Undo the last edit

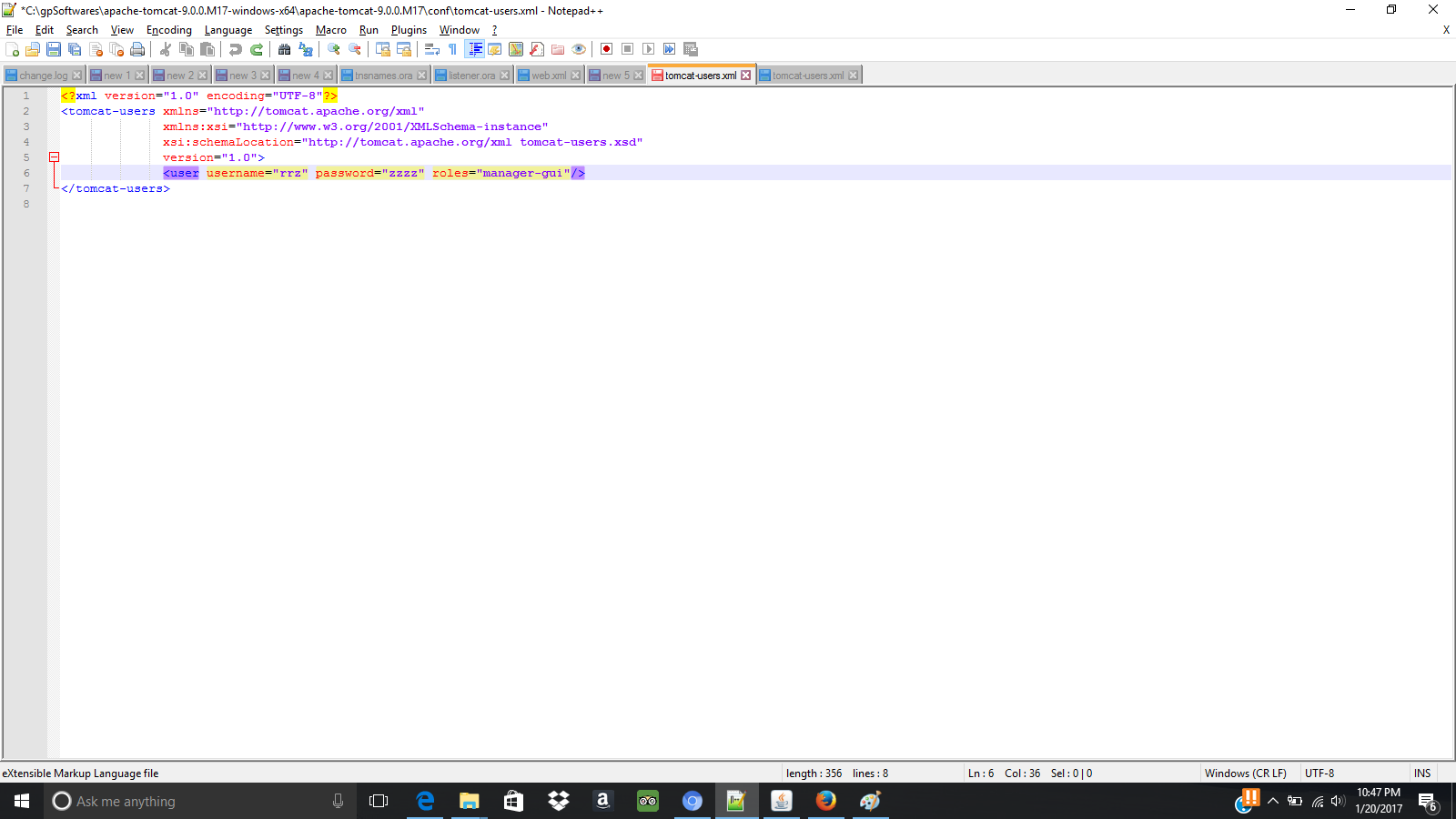[x=235, y=49]
